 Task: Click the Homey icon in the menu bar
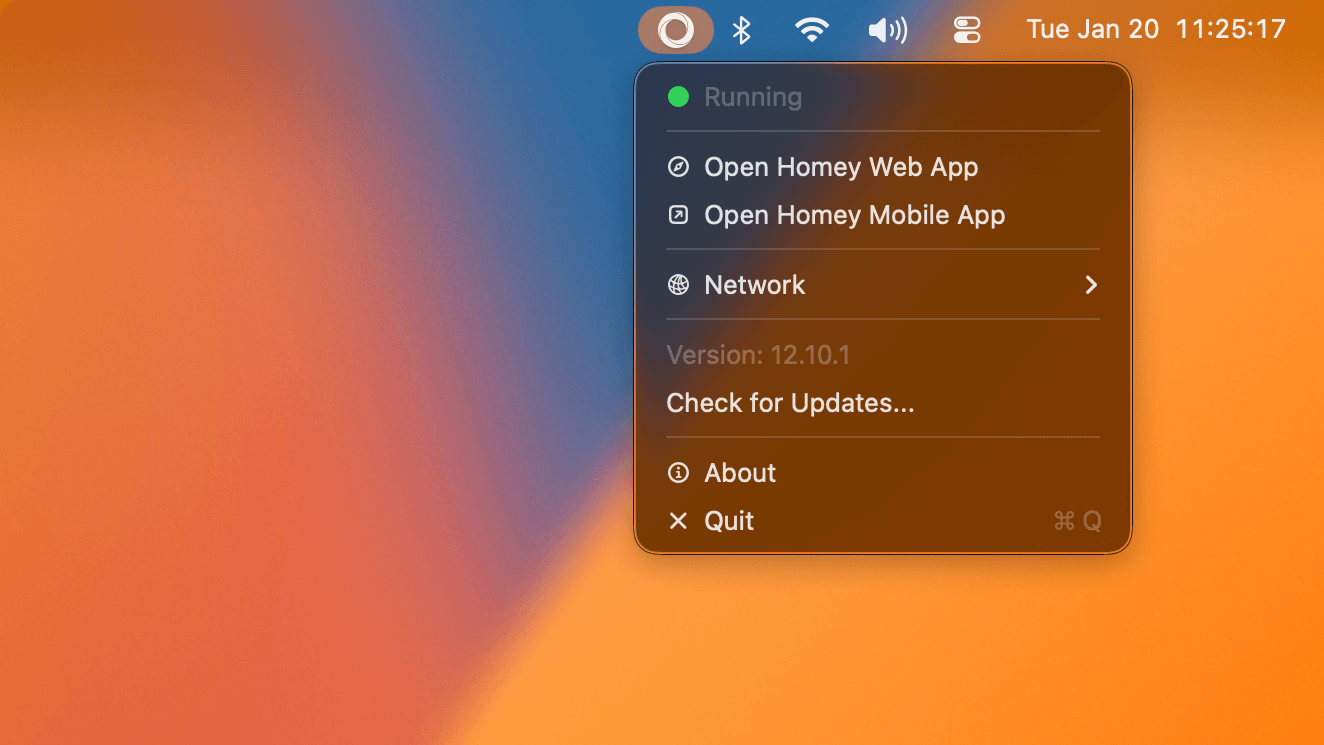(676, 29)
